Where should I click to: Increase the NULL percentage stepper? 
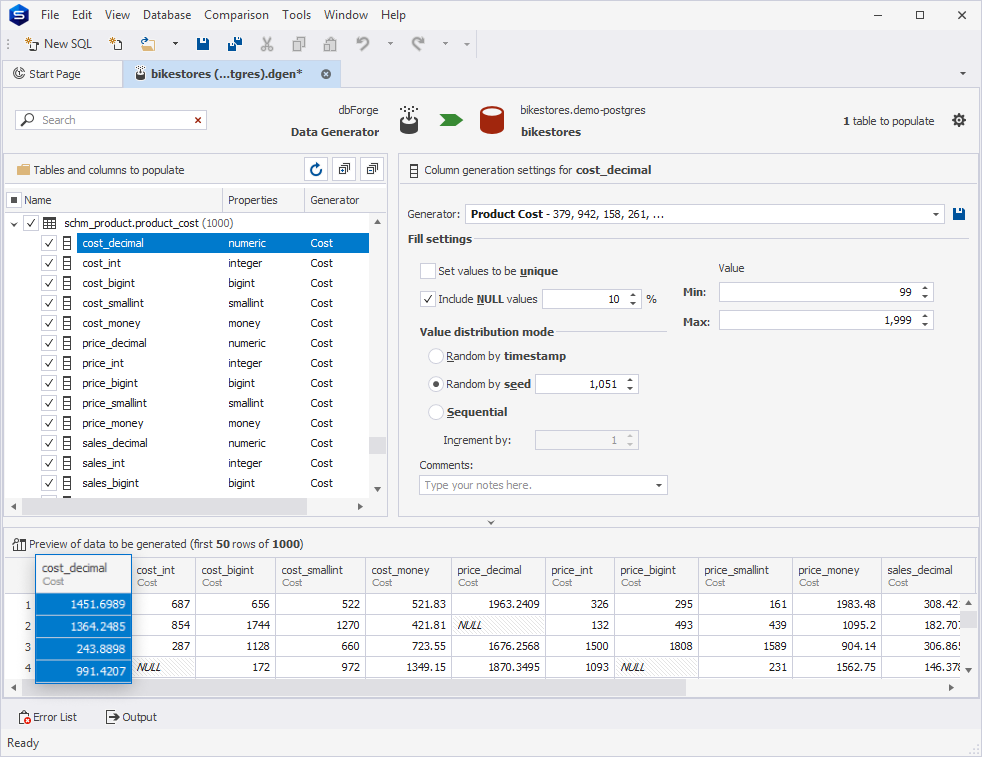pos(633,295)
